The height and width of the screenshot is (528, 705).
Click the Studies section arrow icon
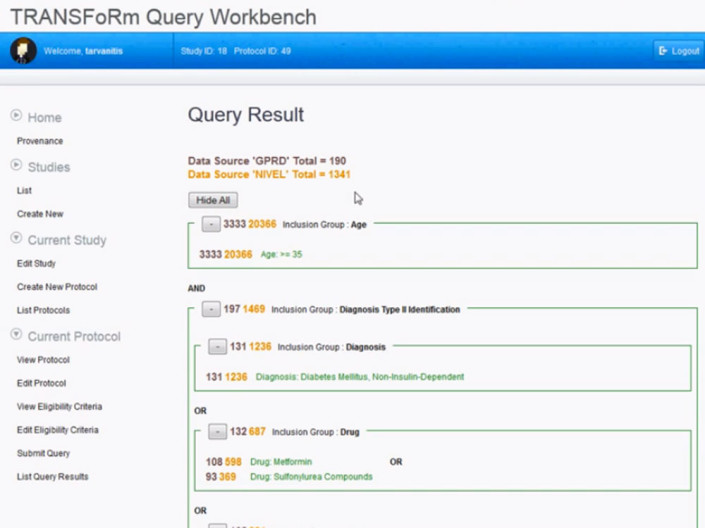pyautogui.click(x=16, y=165)
